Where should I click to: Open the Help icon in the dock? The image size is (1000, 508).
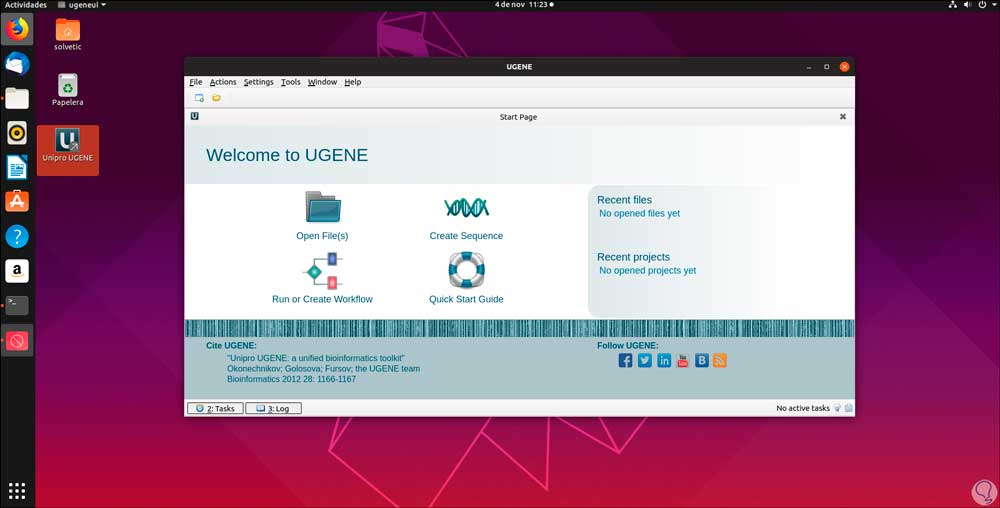pyautogui.click(x=17, y=236)
